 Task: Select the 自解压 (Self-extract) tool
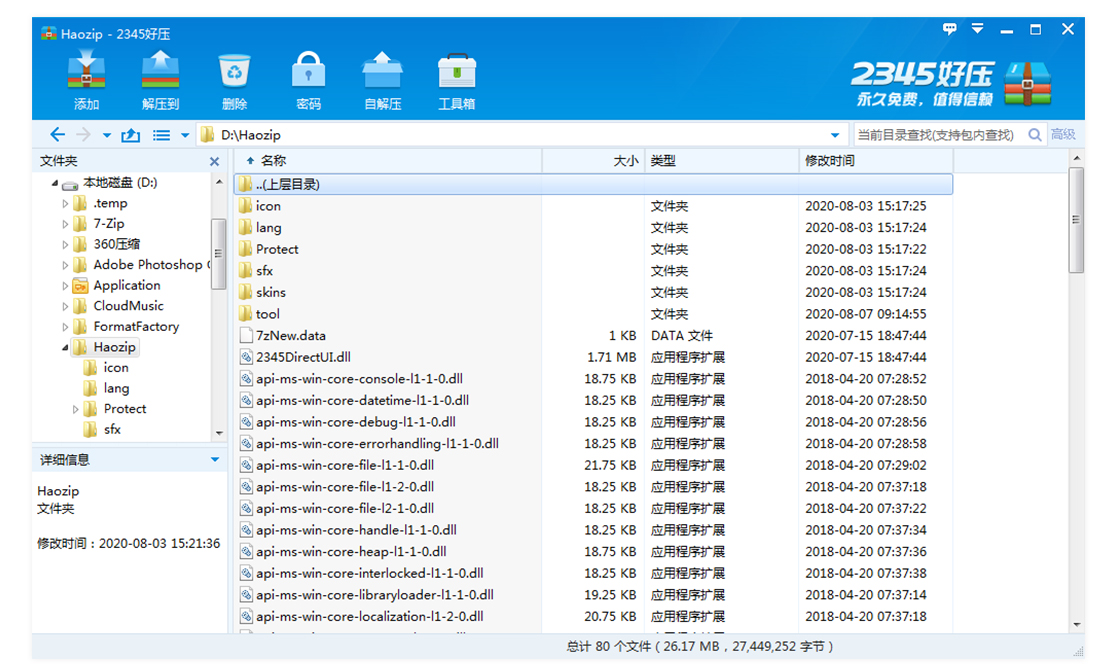(383, 79)
